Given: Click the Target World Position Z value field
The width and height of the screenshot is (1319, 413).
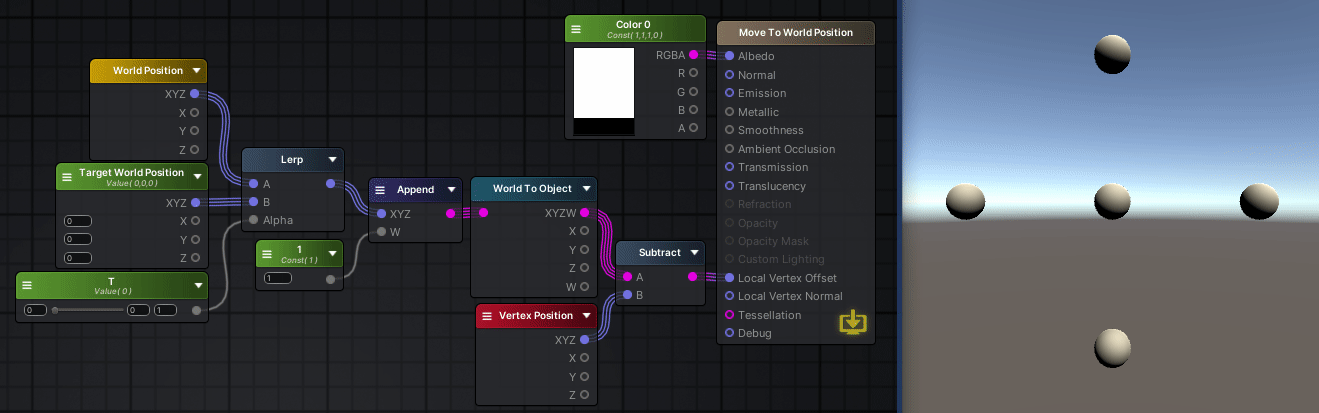Looking at the screenshot, I should tap(77, 258).
